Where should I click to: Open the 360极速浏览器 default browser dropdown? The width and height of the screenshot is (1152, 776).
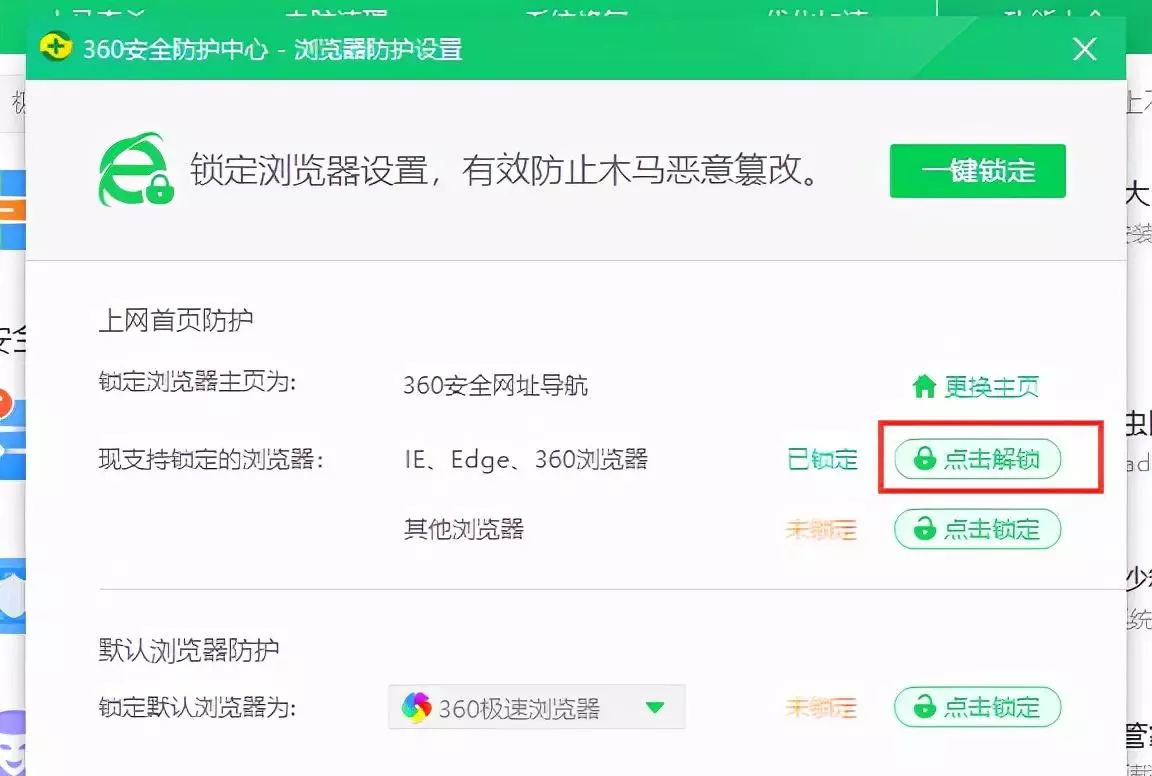point(536,708)
